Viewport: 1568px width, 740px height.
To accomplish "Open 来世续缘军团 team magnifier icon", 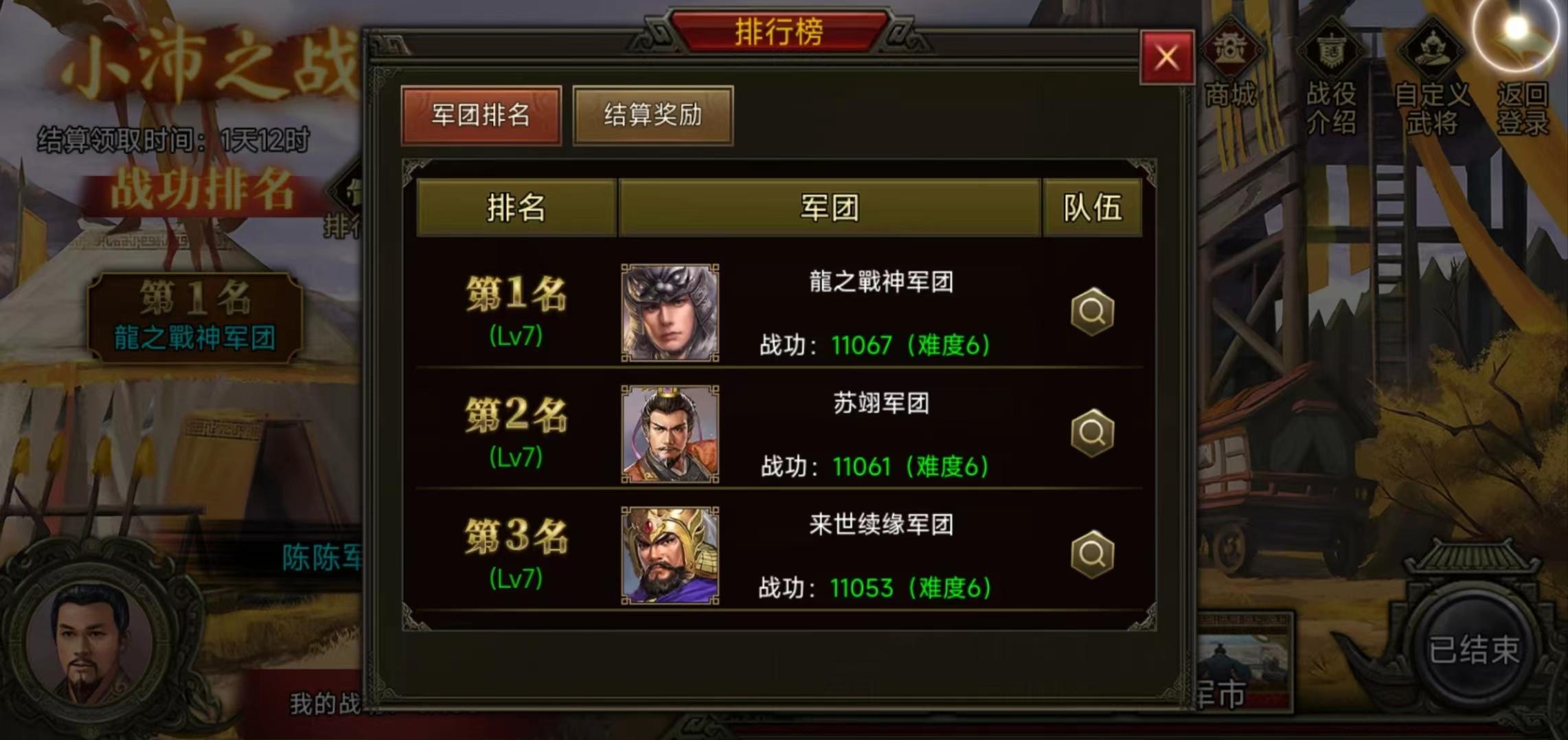I will pyautogui.click(x=1092, y=554).
